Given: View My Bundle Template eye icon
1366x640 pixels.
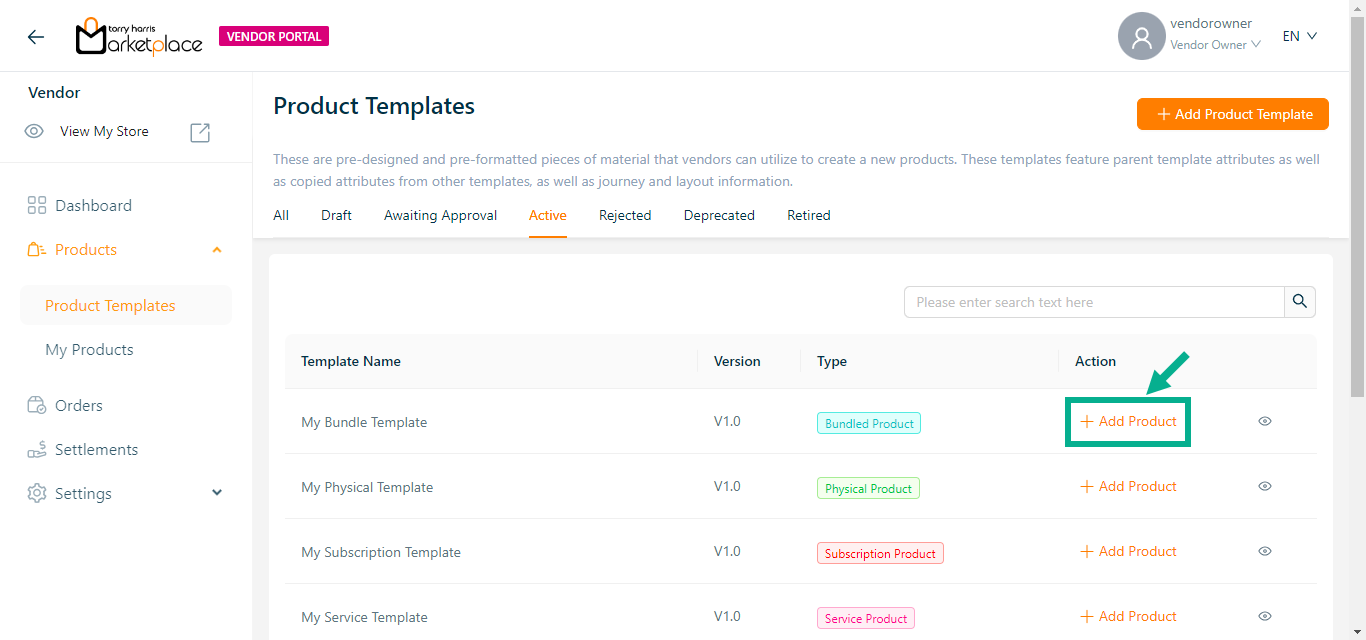Looking at the screenshot, I should pos(1264,422).
